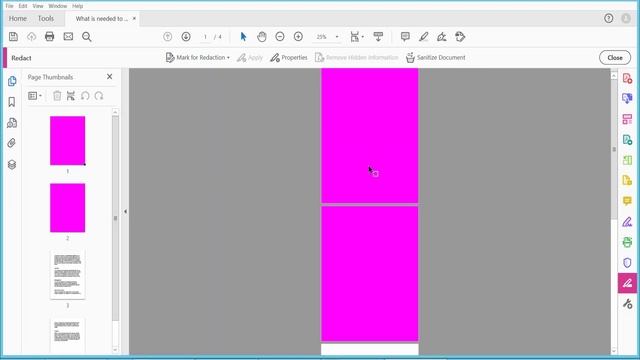The width and height of the screenshot is (640, 360).
Task: Select the Redact tool in the right pane
Action: (x=627, y=283)
